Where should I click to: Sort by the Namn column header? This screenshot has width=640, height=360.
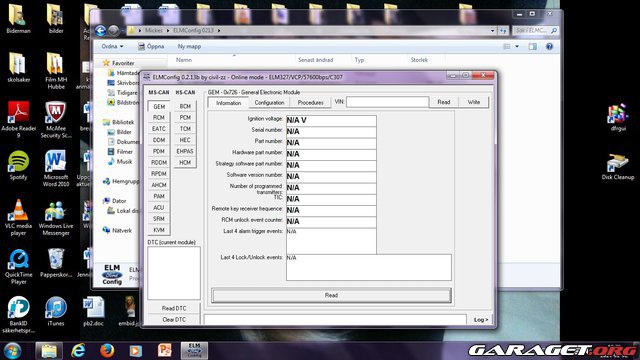184,60
